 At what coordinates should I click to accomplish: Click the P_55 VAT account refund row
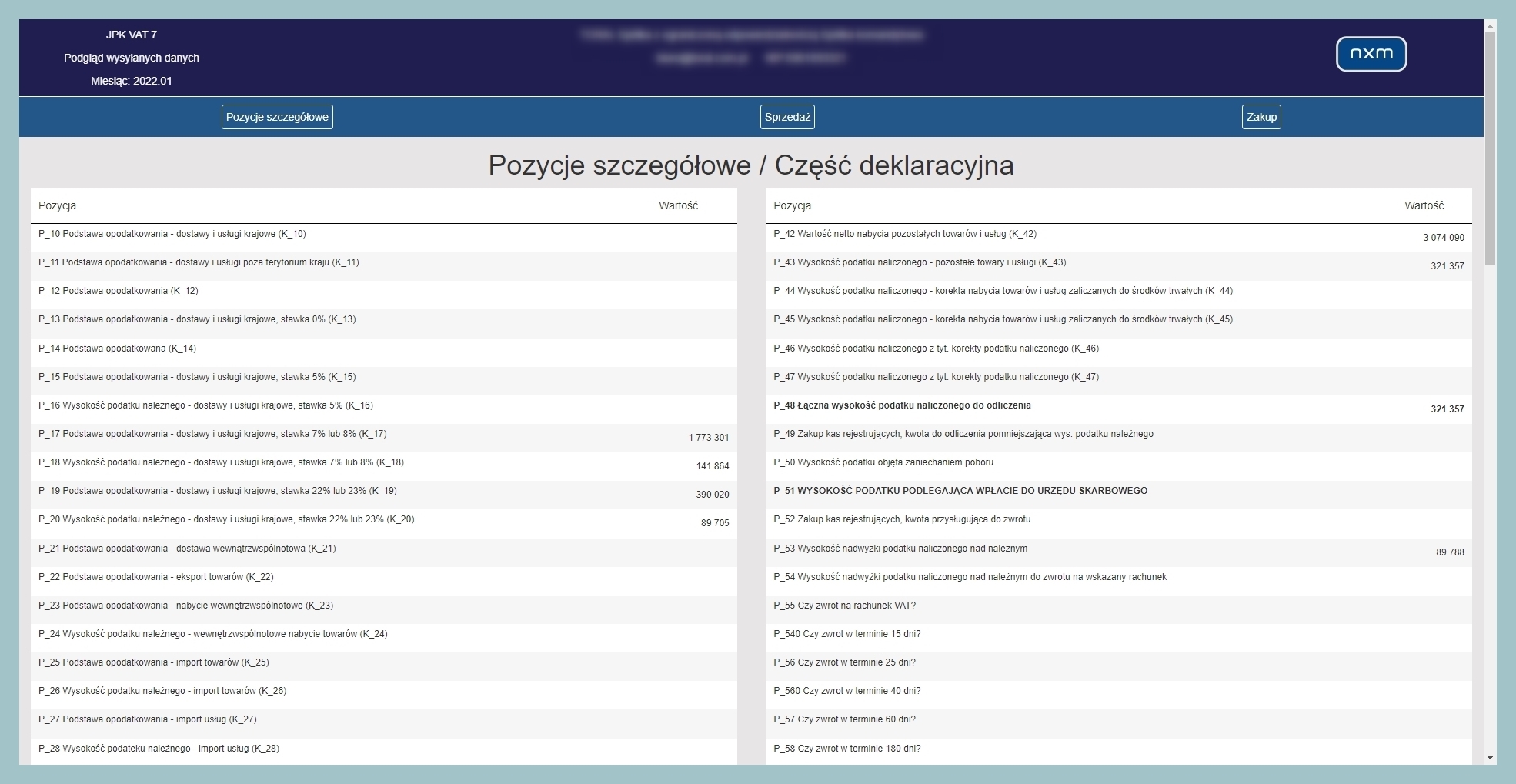click(x=844, y=606)
